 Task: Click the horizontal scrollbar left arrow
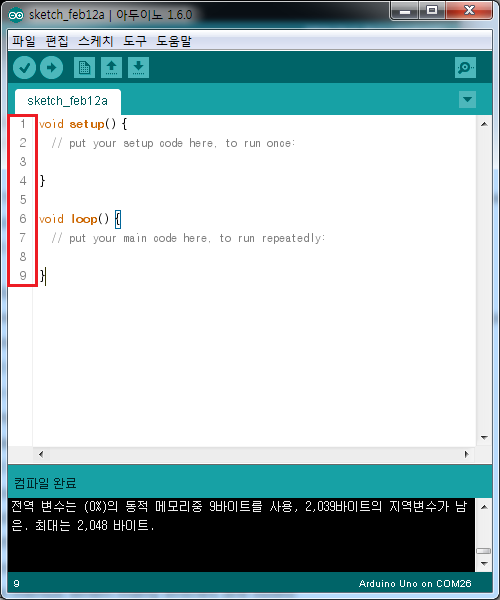tap(41, 454)
